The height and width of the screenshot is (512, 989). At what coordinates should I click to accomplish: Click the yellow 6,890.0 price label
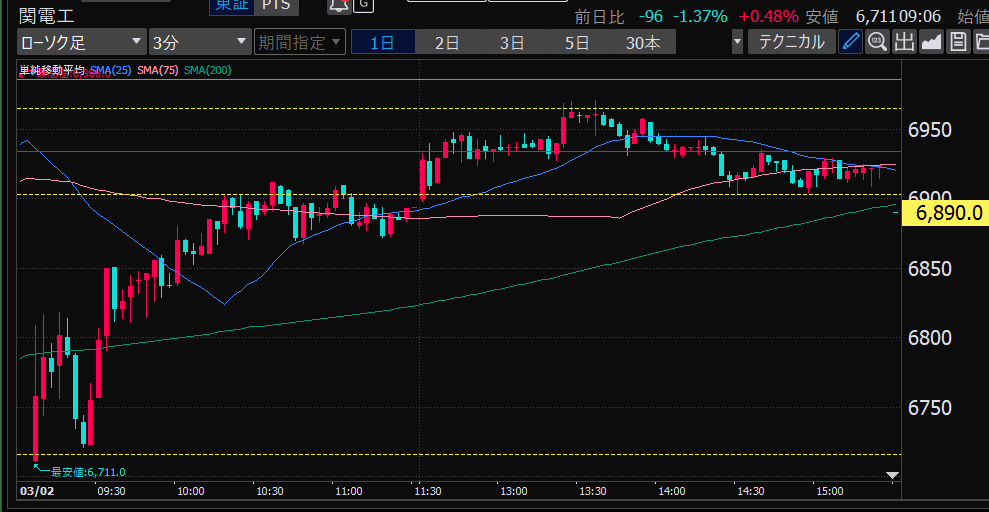[x=944, y=212]
